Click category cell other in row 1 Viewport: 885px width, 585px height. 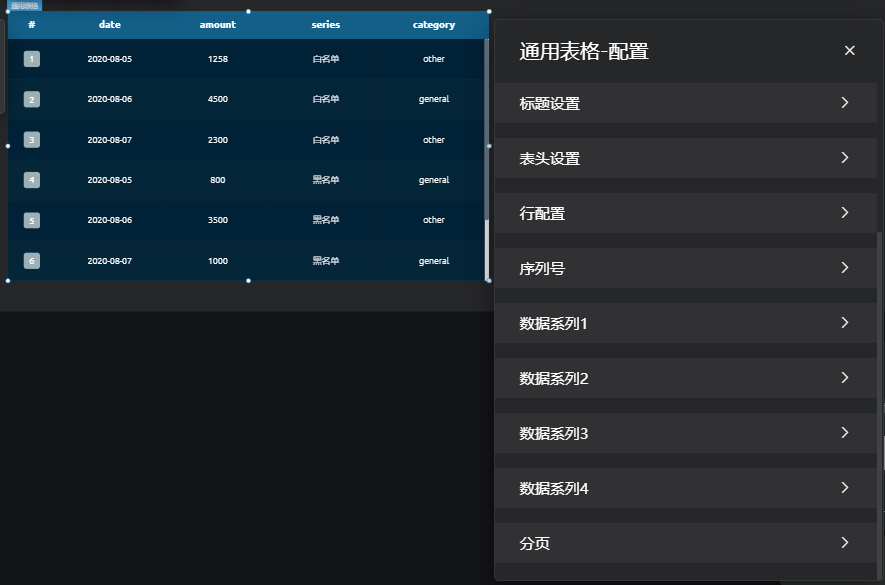(433, 59)
